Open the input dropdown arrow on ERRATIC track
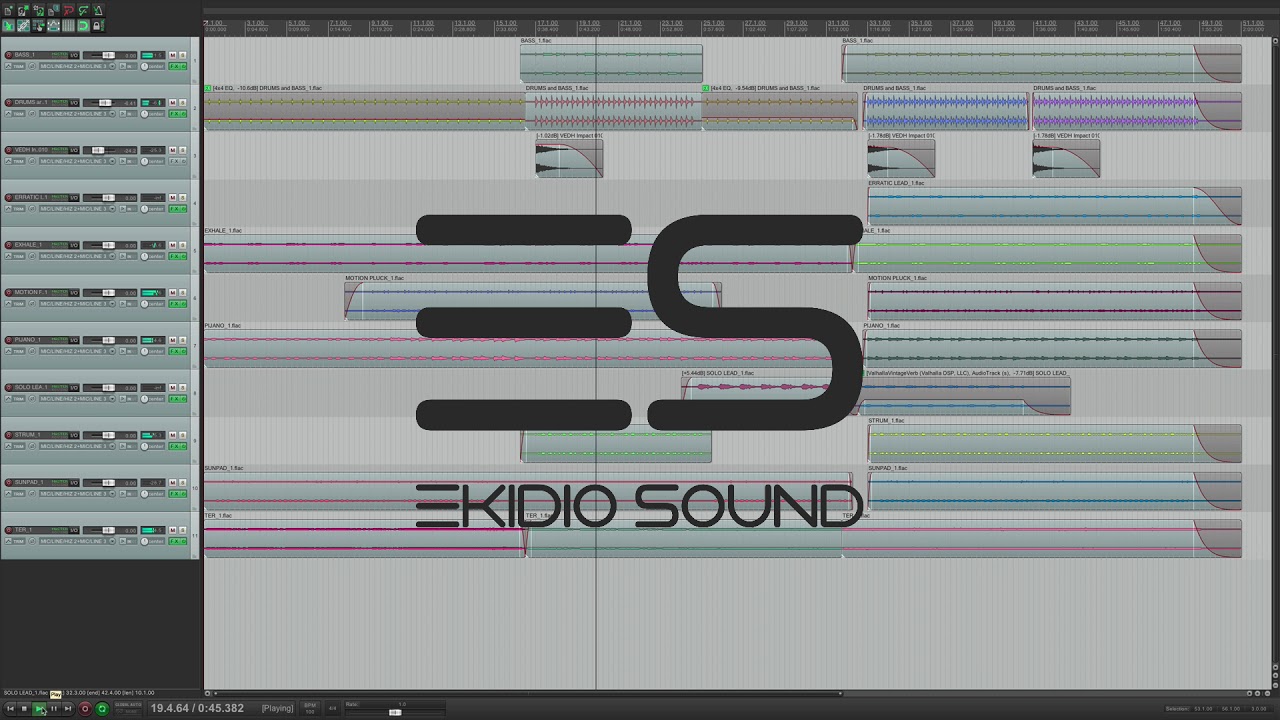 click(112, 209)
